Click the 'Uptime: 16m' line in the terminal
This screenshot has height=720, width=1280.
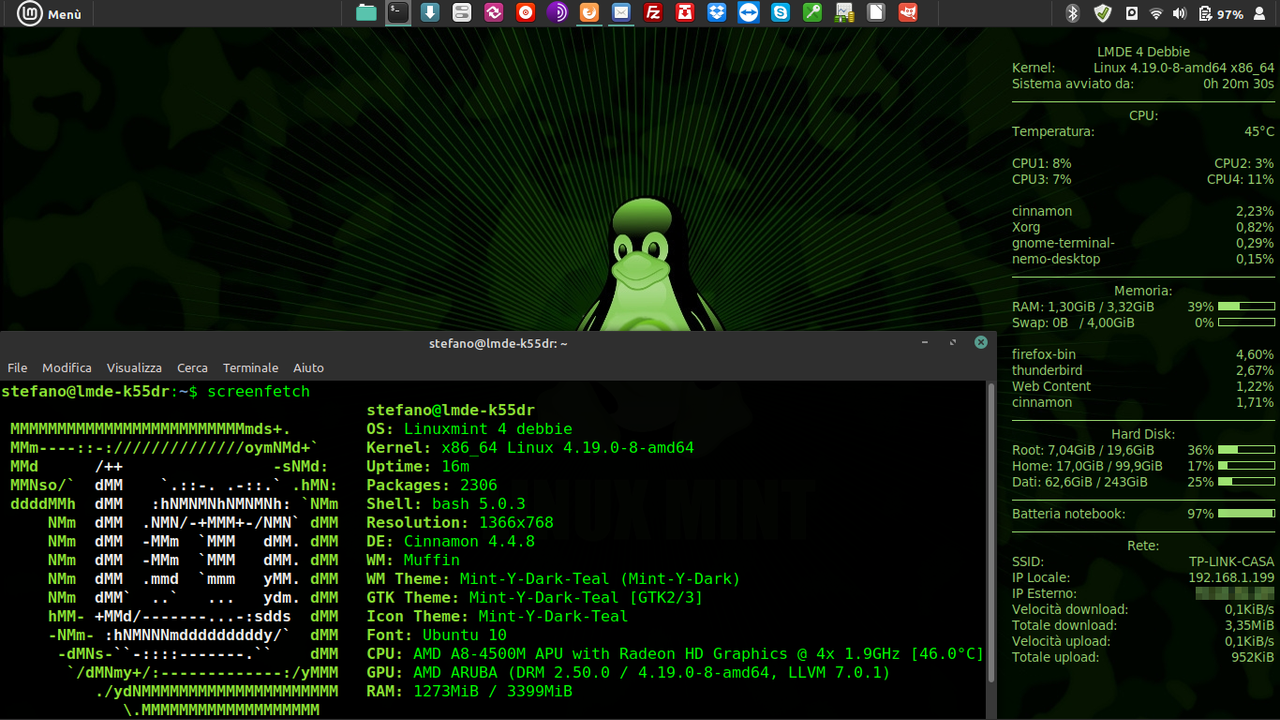pyautogui.click(x=418, y=466)
